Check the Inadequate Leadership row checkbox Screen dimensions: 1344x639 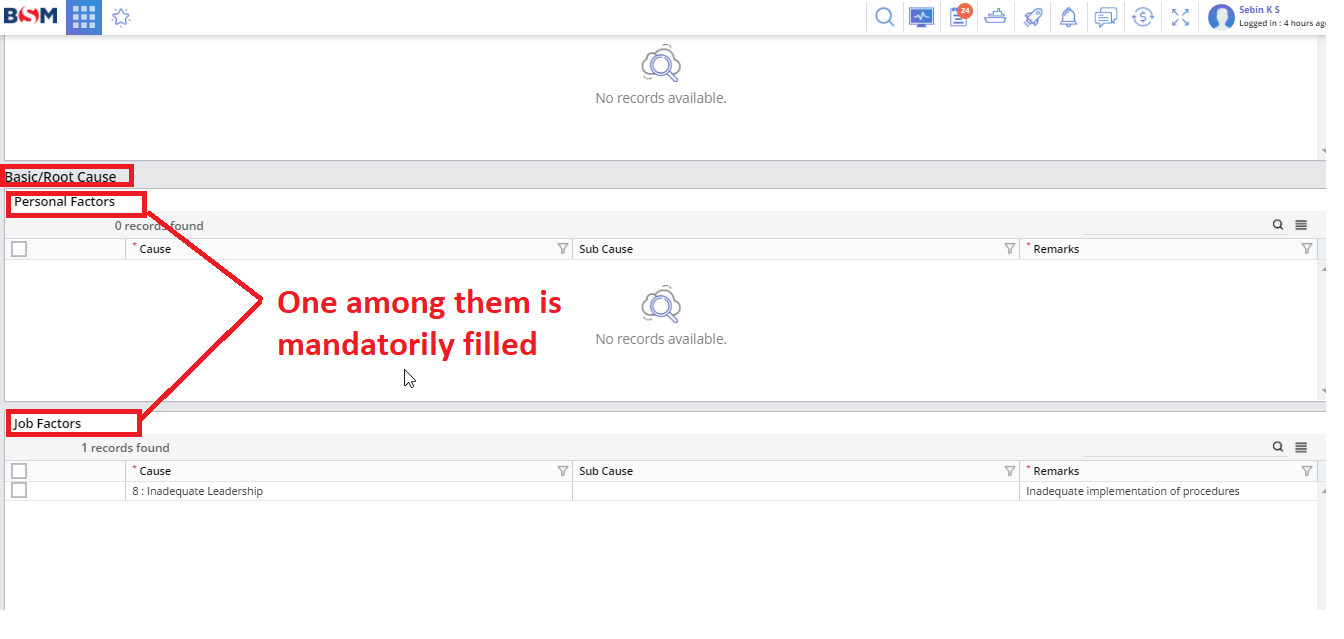point(19,490)
